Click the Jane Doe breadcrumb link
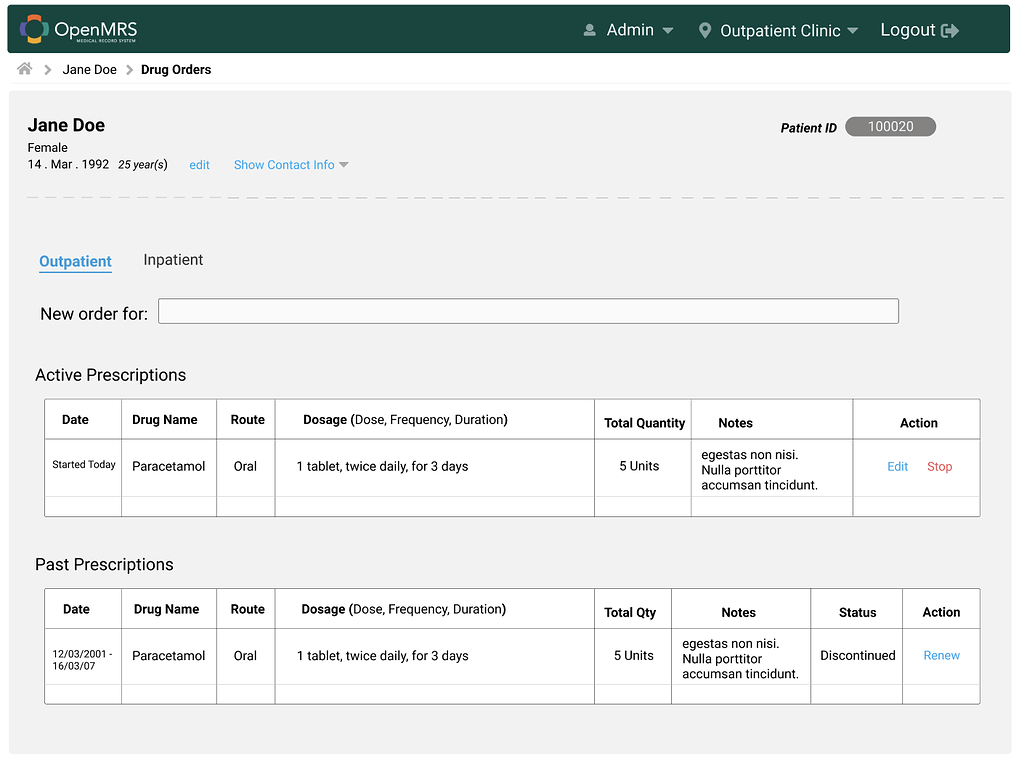 point(89,69)
